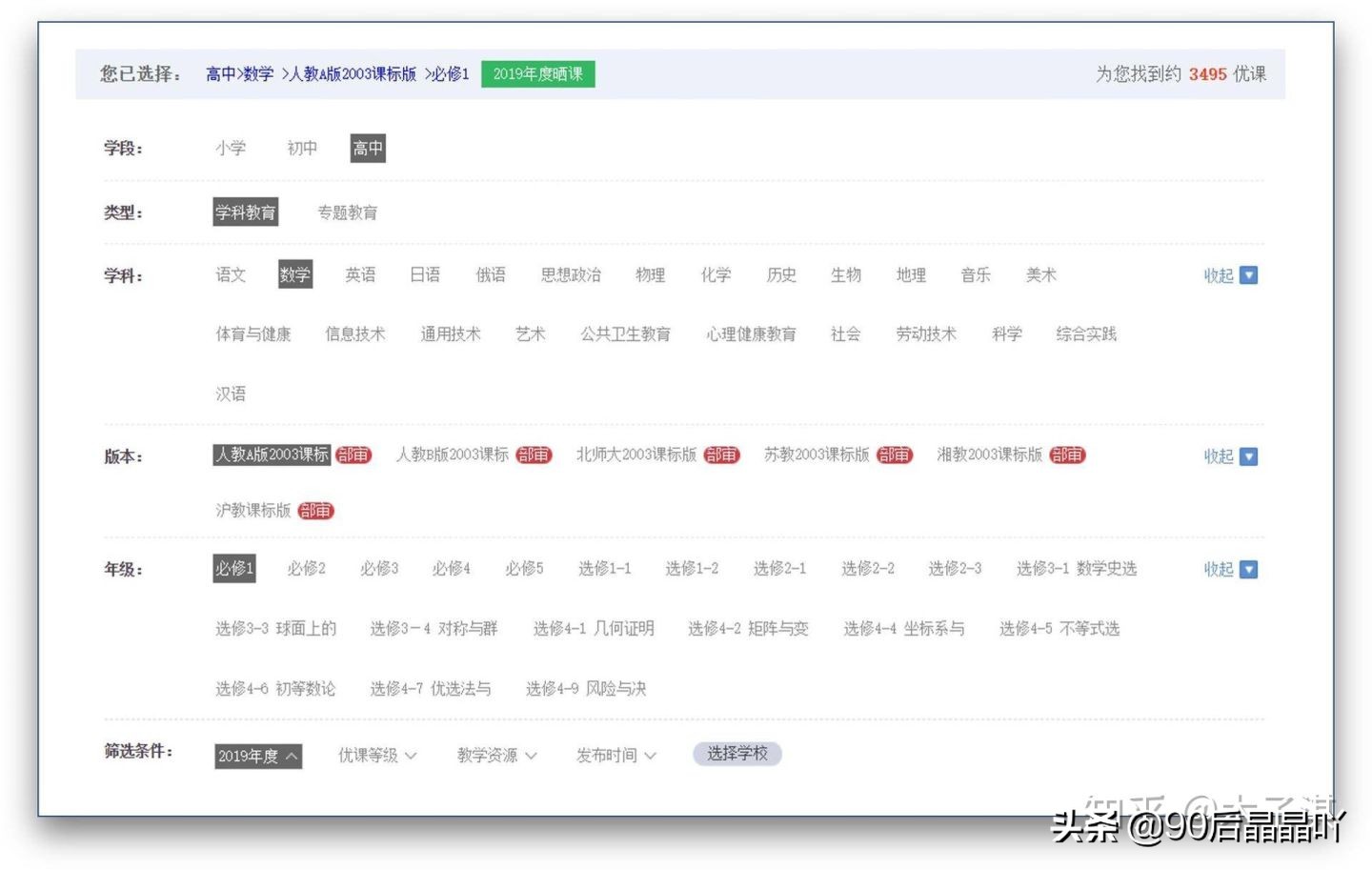Click the blue collapse arrow in the 版本 row
1372x870 pixels.
coord(1247,455)
